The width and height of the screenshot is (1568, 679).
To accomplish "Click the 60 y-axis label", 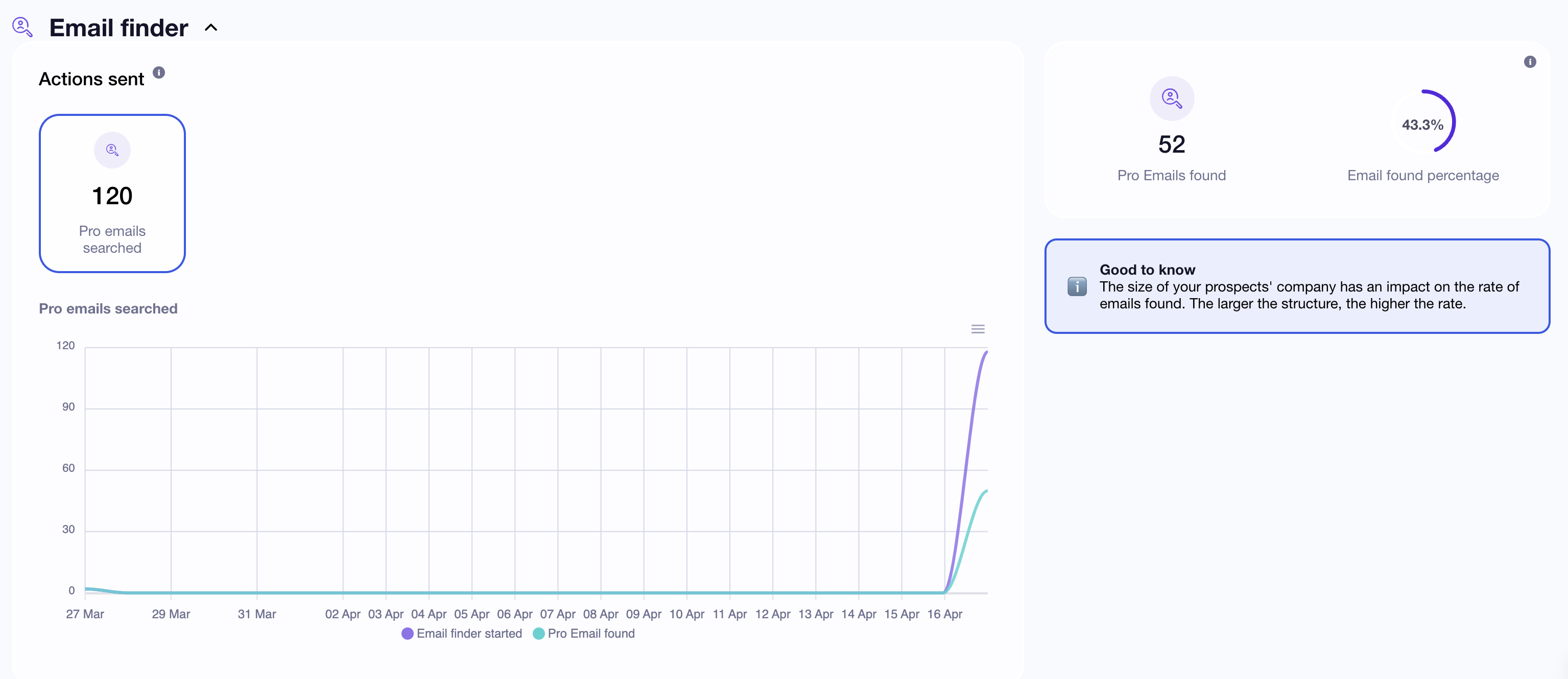I will pyautogui.click(x=68, y=468).
